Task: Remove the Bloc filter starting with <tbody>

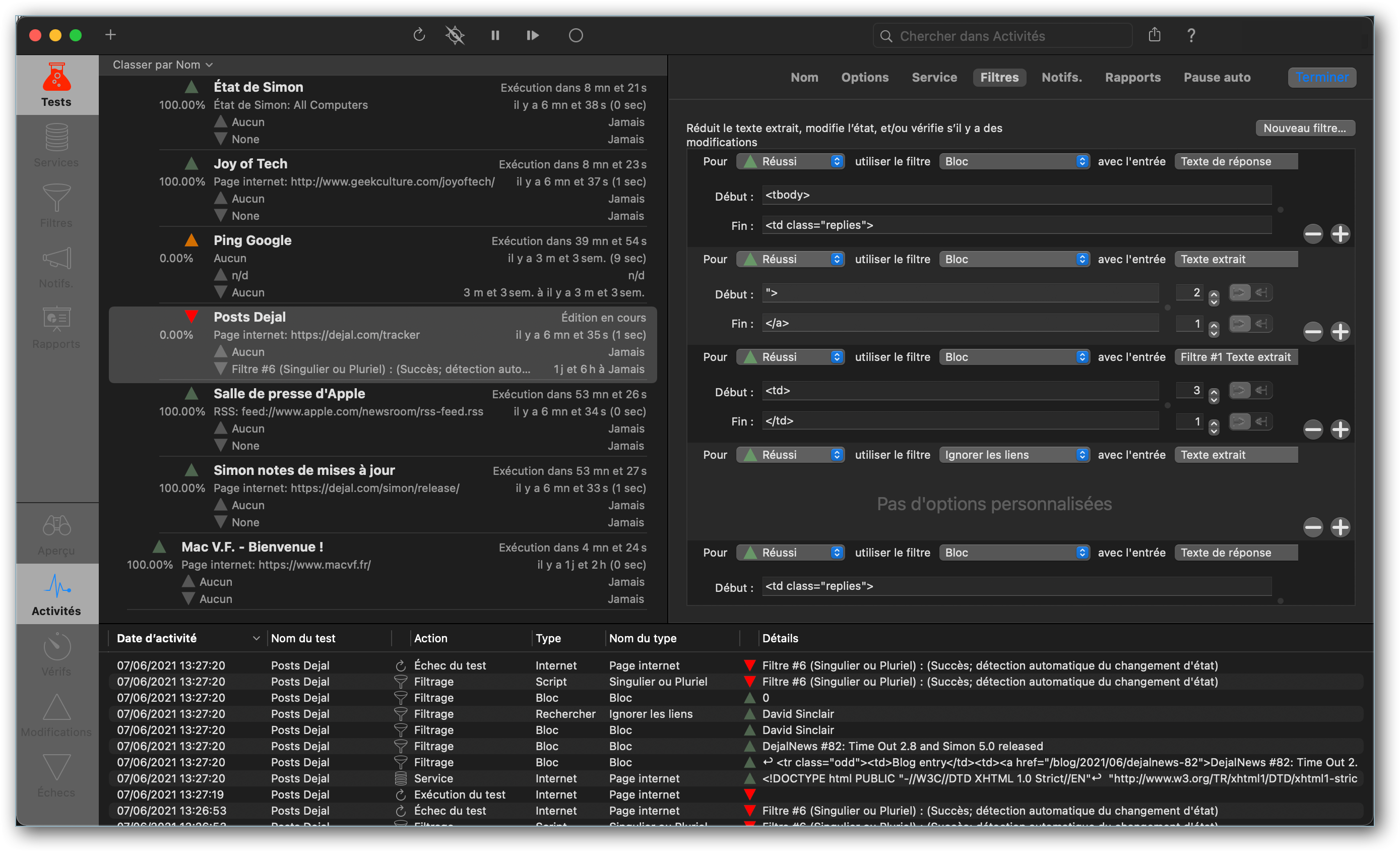Action: tap(1313, 233)
